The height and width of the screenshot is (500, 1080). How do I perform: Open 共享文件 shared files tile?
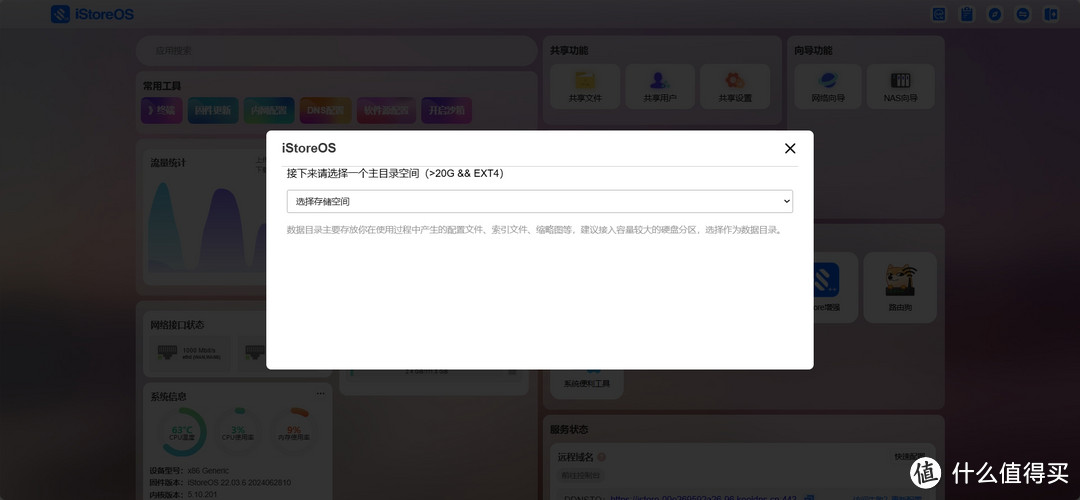tap(585, 86)
